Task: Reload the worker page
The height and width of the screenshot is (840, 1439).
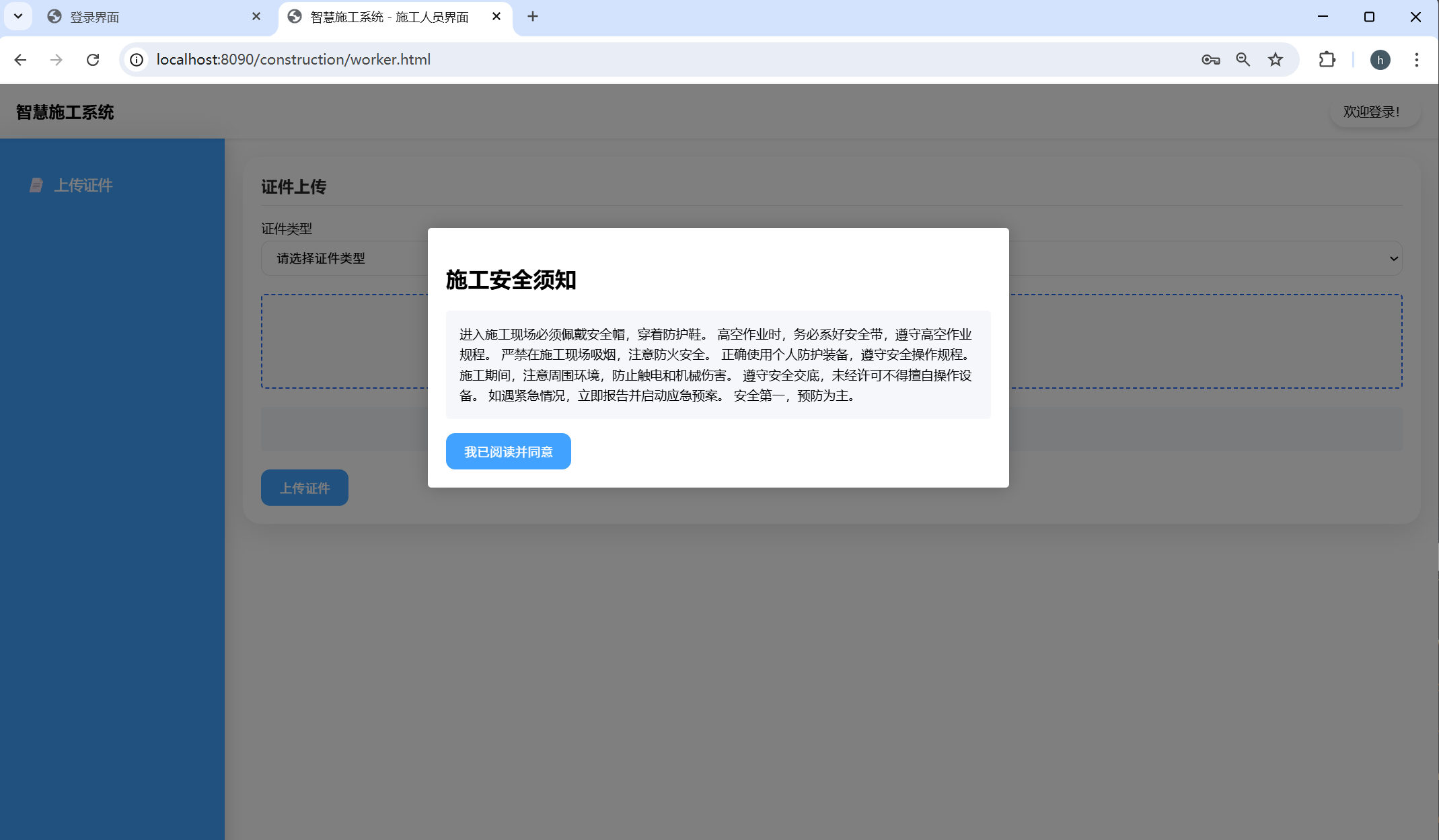Action: pos(93,60)
